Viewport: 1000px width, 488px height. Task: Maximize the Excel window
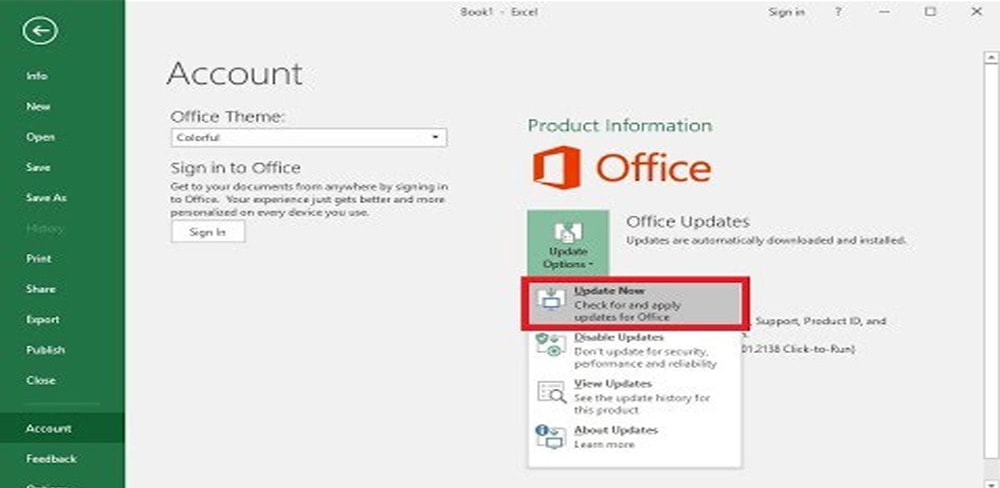click(930, 12)
